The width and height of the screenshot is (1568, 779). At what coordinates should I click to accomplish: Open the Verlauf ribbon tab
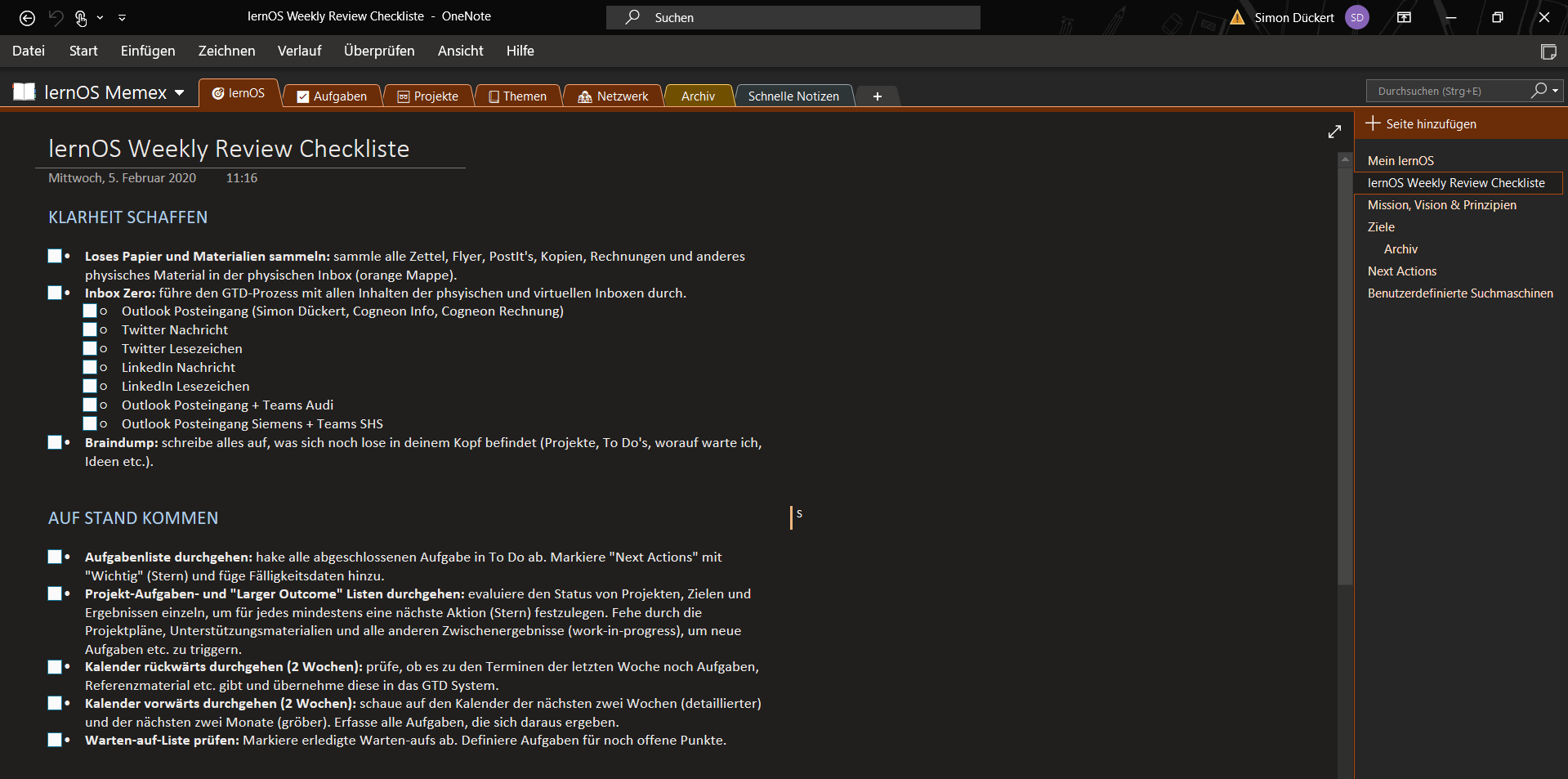[x=299, y=51]
